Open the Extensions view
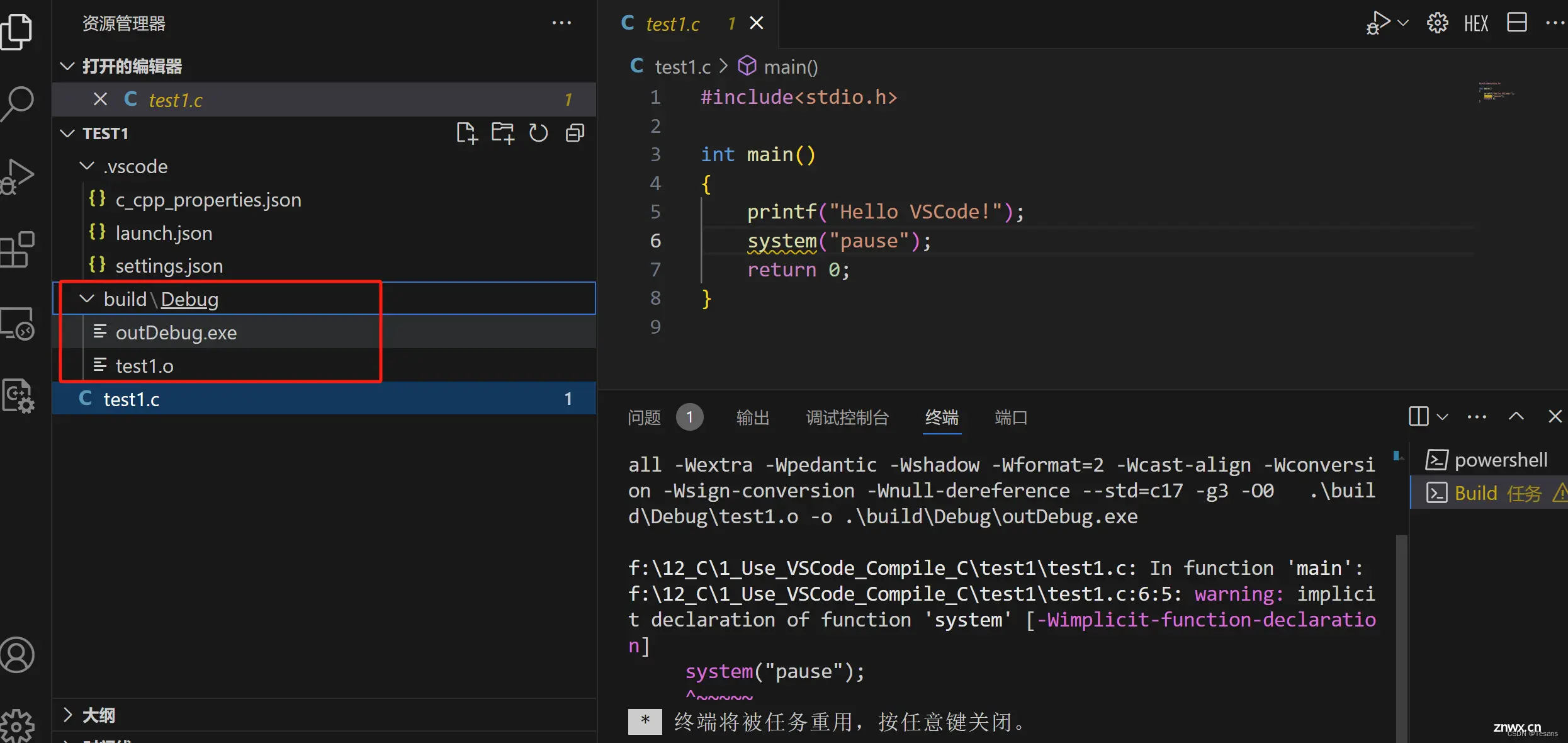 pyautogui.click(x=18, y=250)
